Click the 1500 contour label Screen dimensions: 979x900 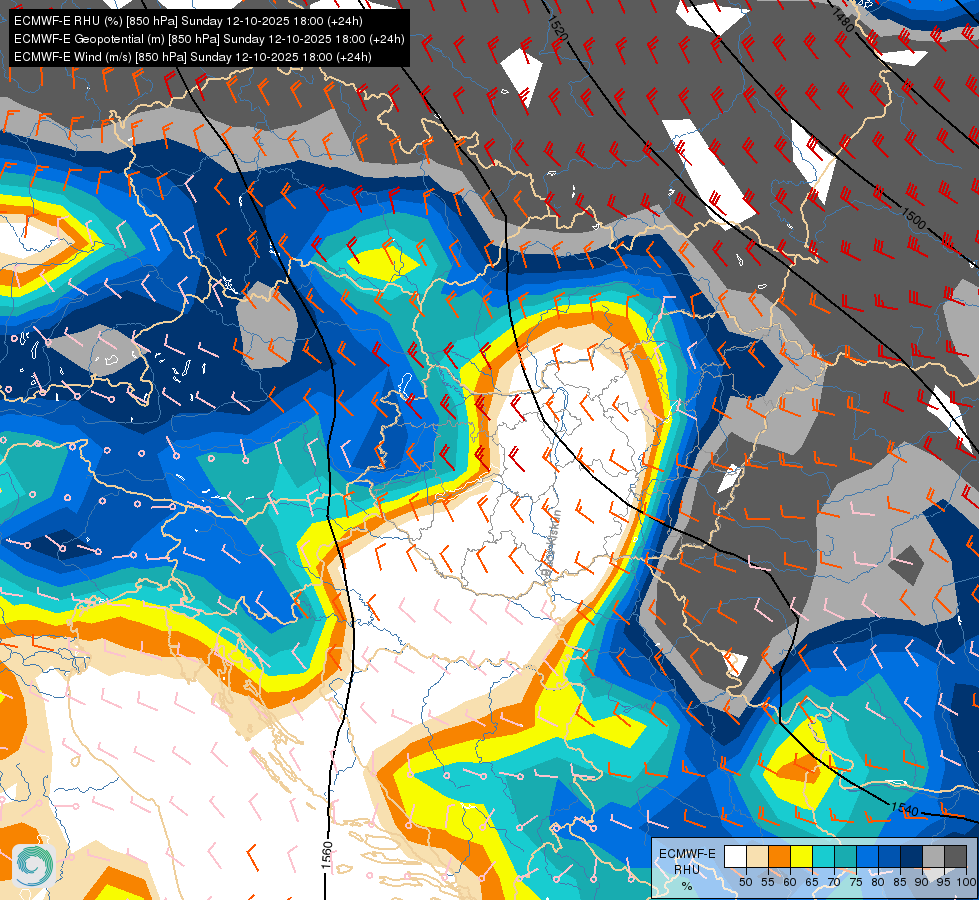tap(913, 217)
